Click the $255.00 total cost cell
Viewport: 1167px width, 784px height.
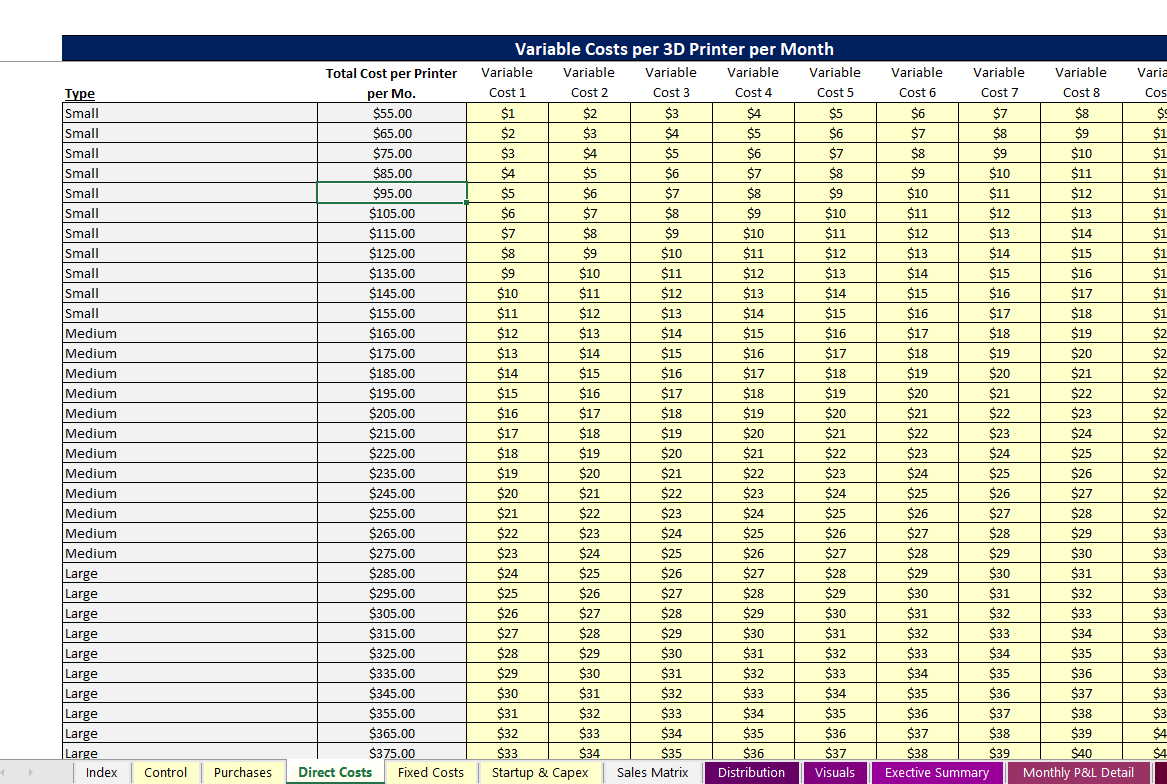click(392, 514)
